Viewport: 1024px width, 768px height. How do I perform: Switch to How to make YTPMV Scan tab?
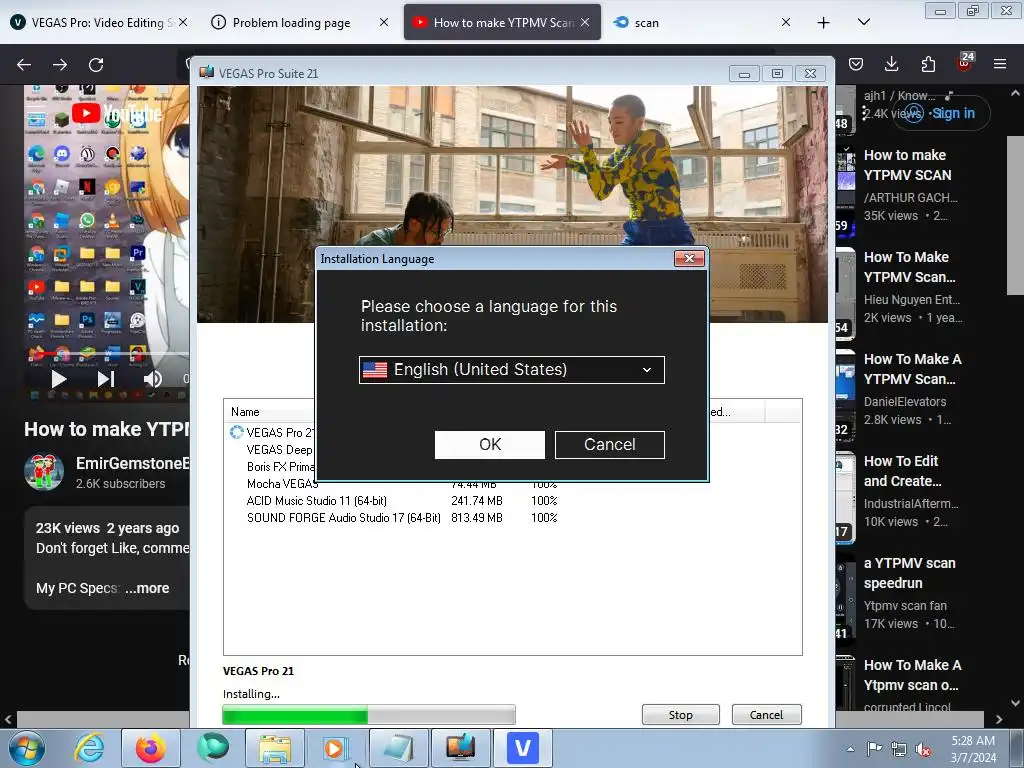click(x=503, y=23)
